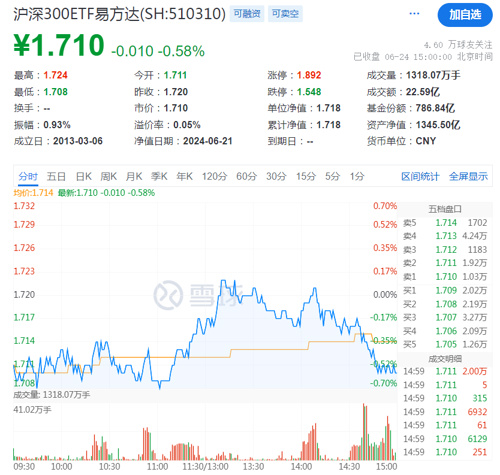Click the 今开 value 1.711

(x=175, y=75)
